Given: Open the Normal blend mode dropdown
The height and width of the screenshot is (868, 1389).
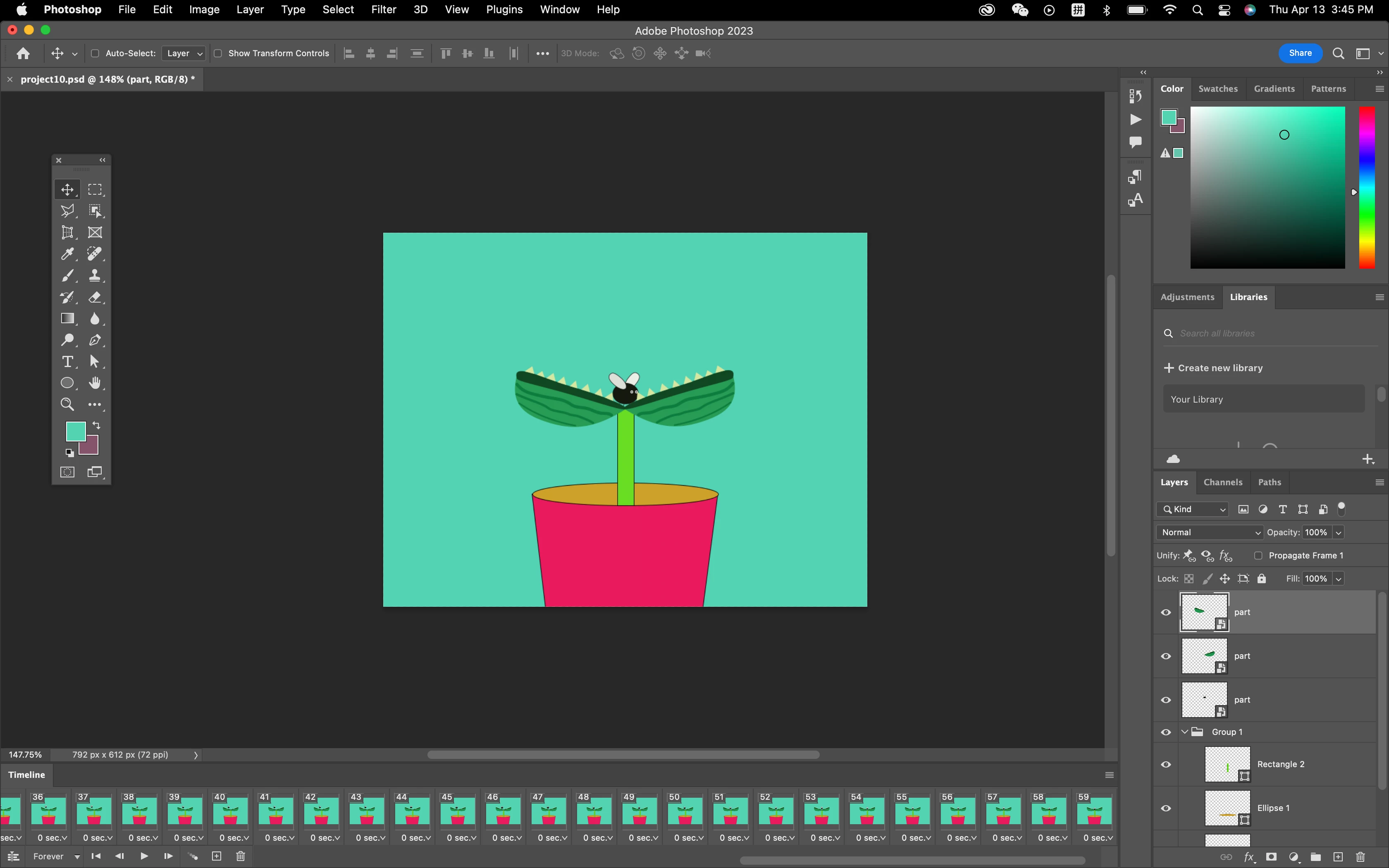Looking at the screenshot, I should tap(1209, 532).
